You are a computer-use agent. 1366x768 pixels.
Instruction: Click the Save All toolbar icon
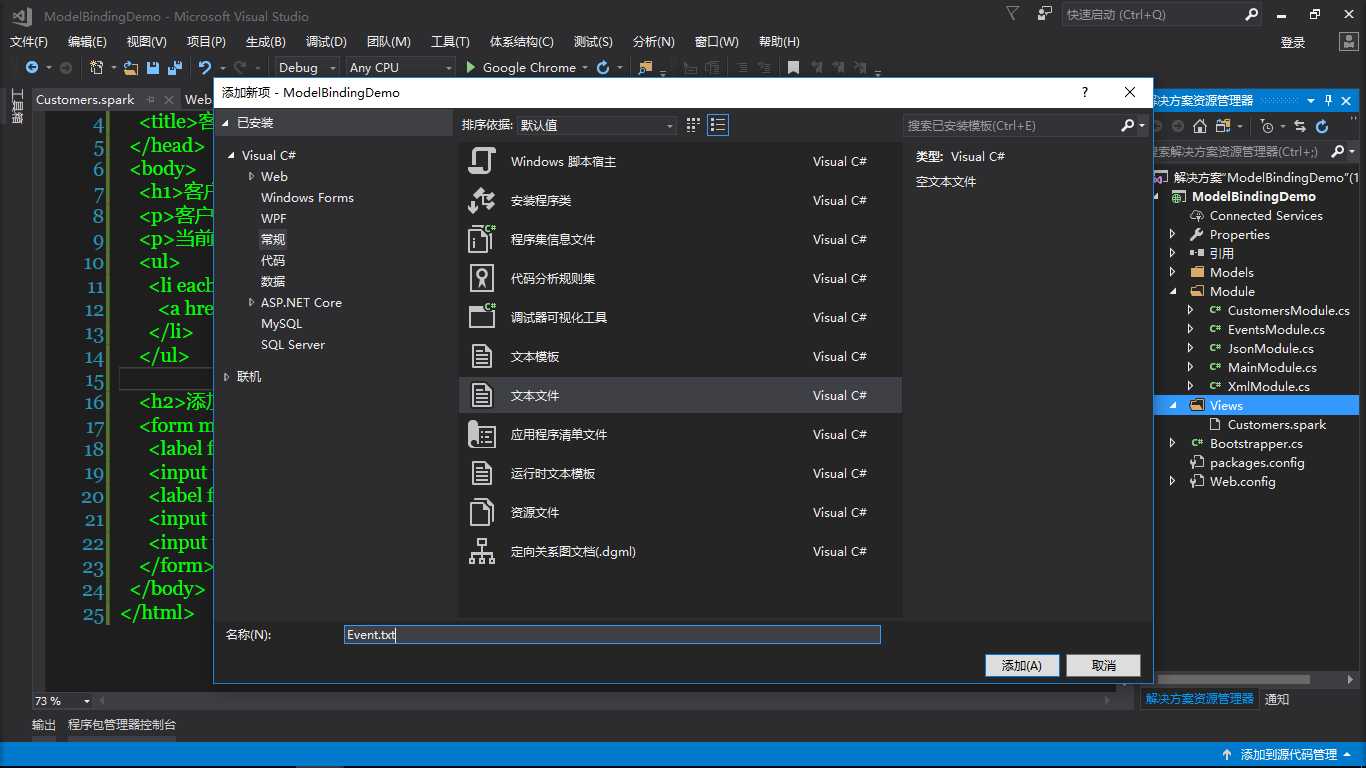(174, 67)
